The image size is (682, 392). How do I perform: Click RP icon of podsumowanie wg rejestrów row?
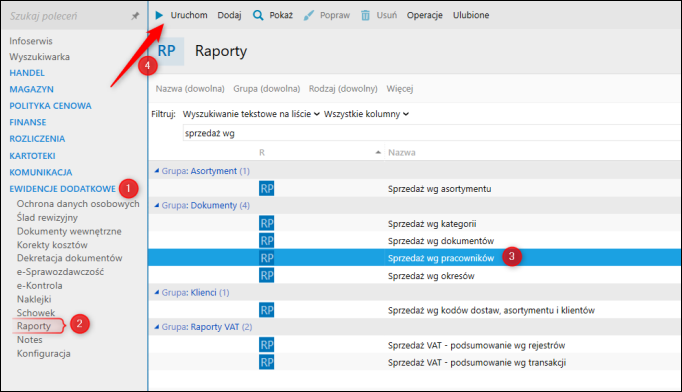click(x=267, y=345)
